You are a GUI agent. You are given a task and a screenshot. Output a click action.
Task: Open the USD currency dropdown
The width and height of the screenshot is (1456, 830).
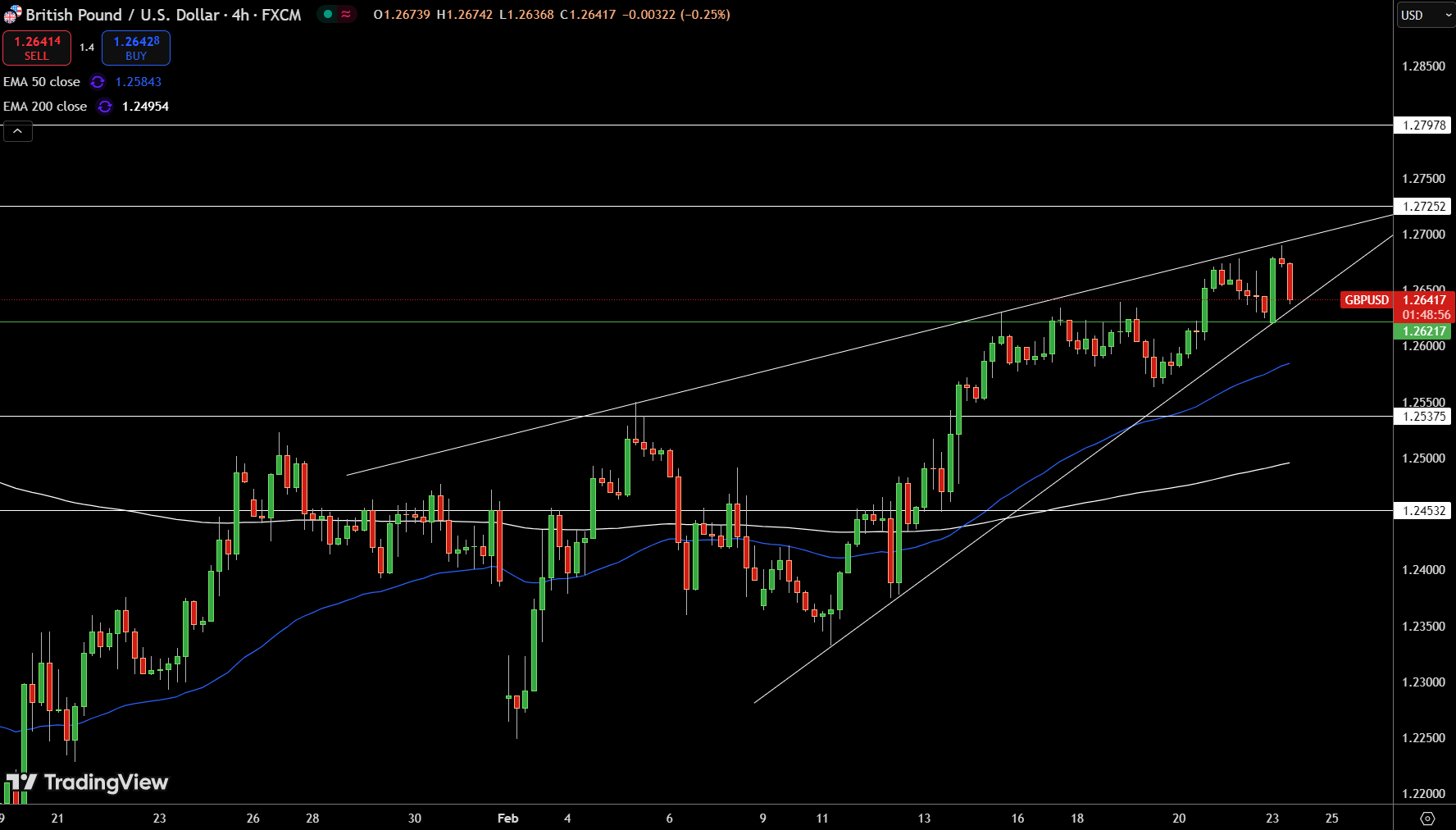coord(1426,15)
